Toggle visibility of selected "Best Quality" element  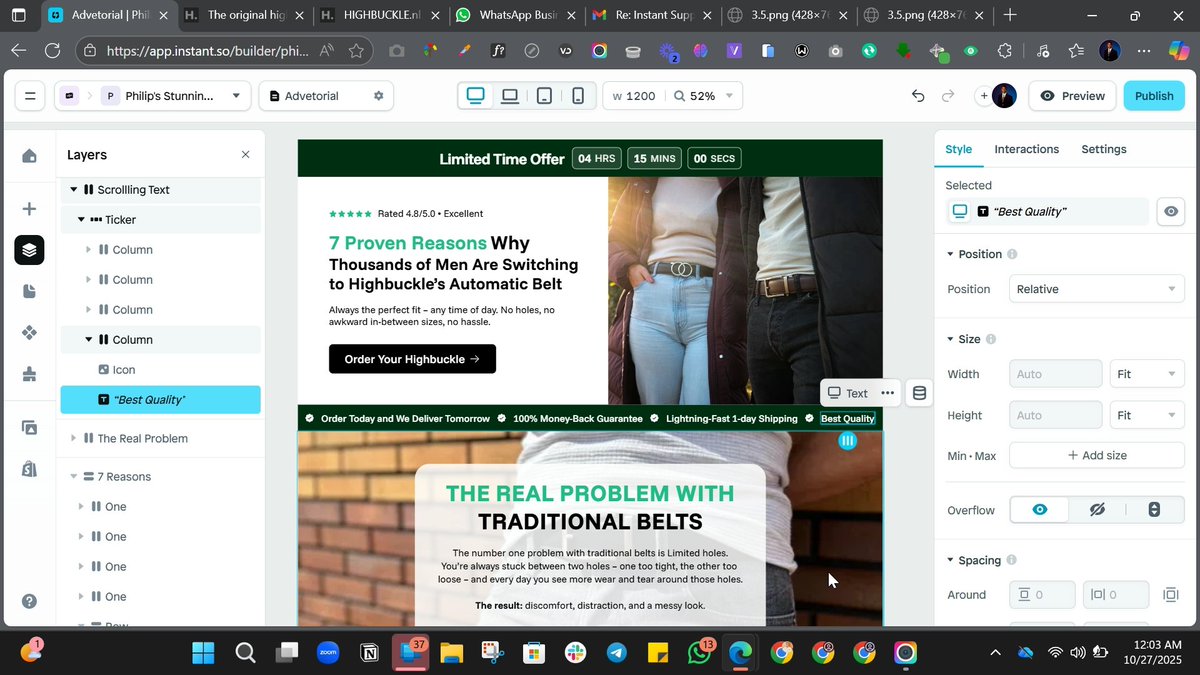click(x=1171, y=211)
